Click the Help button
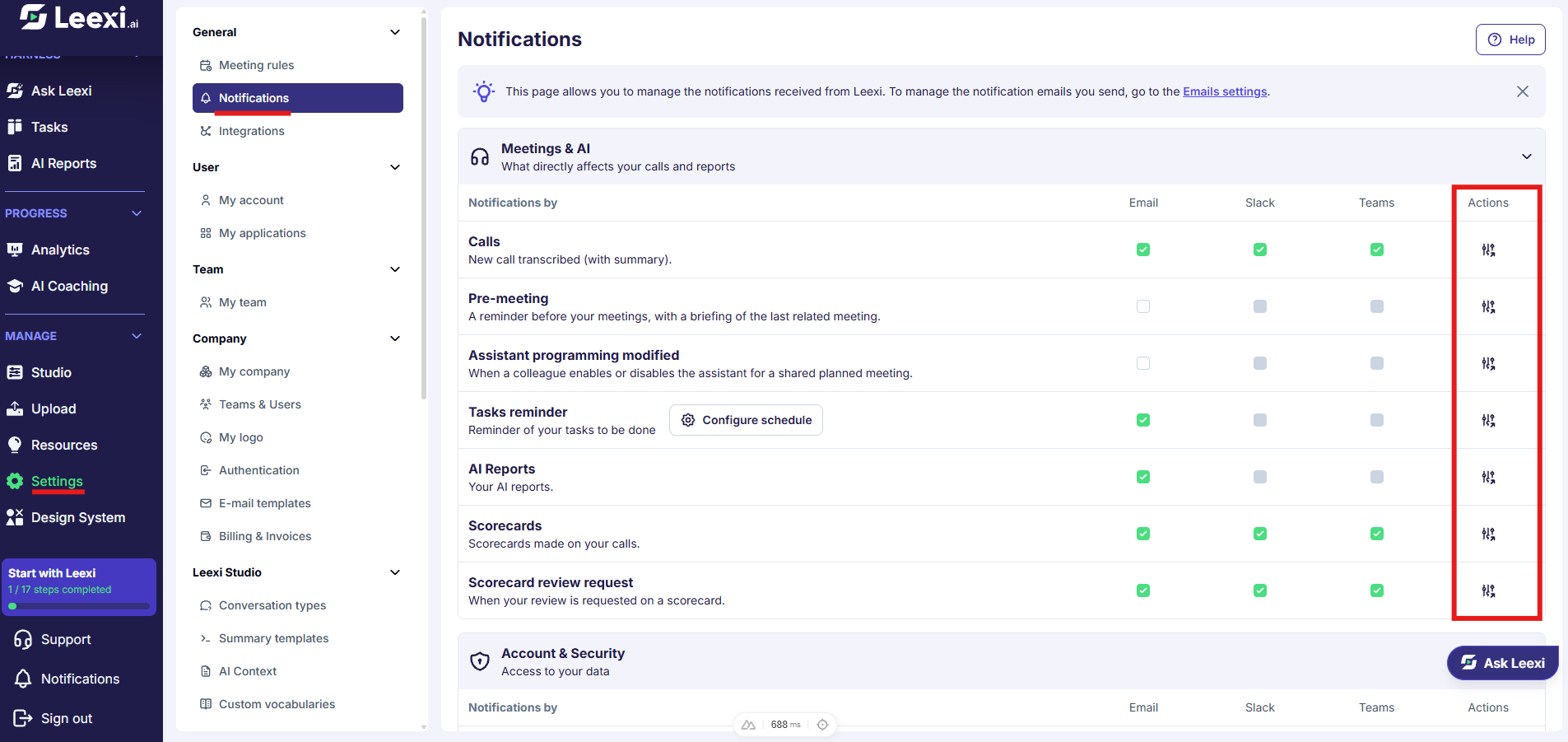Viewport: 1568px width, 742px height. [1510, 40]
